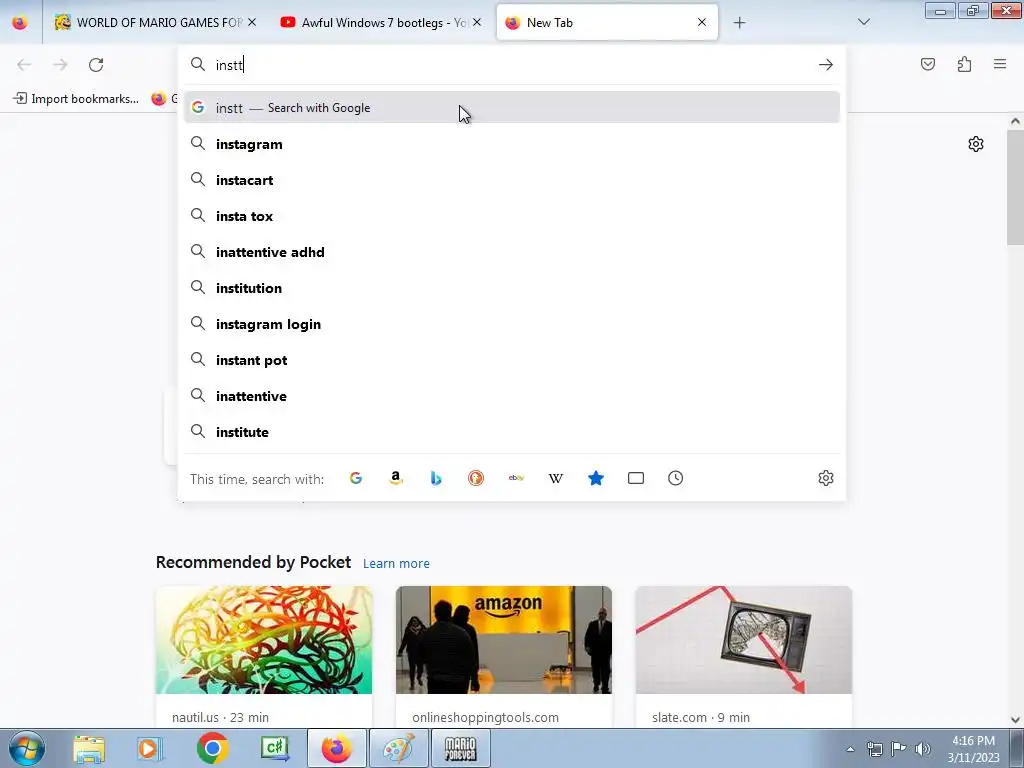
Task: Select the 'insta tox' suggestion
Action: (511, 216)
